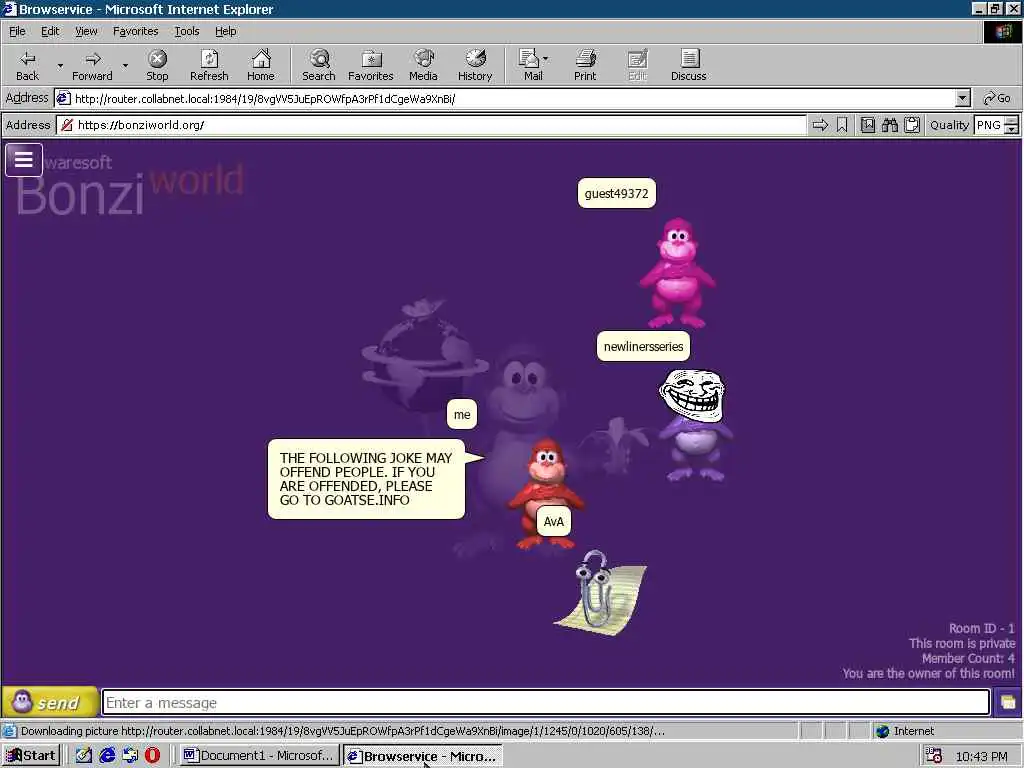Click the first quick launch desktop icon
The width and height of the screenshot is (1024, 768).
(x=84, y=755)
